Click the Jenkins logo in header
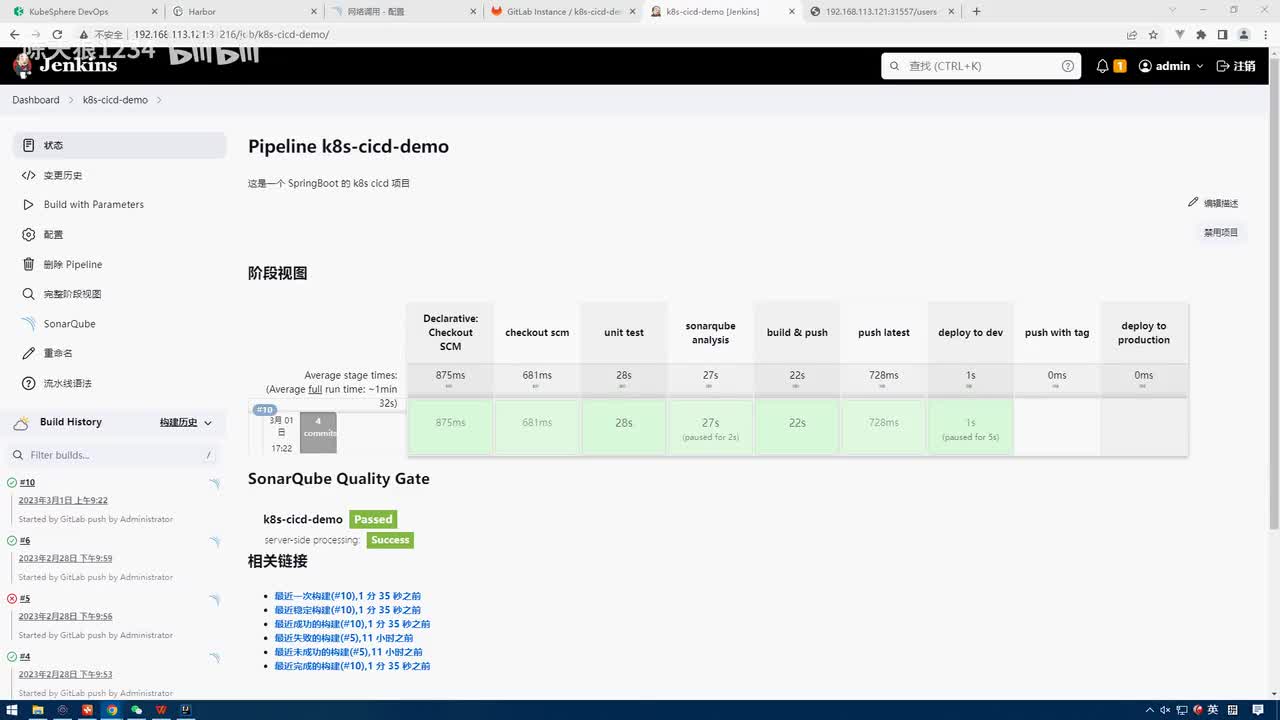1280x720 pixels. tap(64, 65)
